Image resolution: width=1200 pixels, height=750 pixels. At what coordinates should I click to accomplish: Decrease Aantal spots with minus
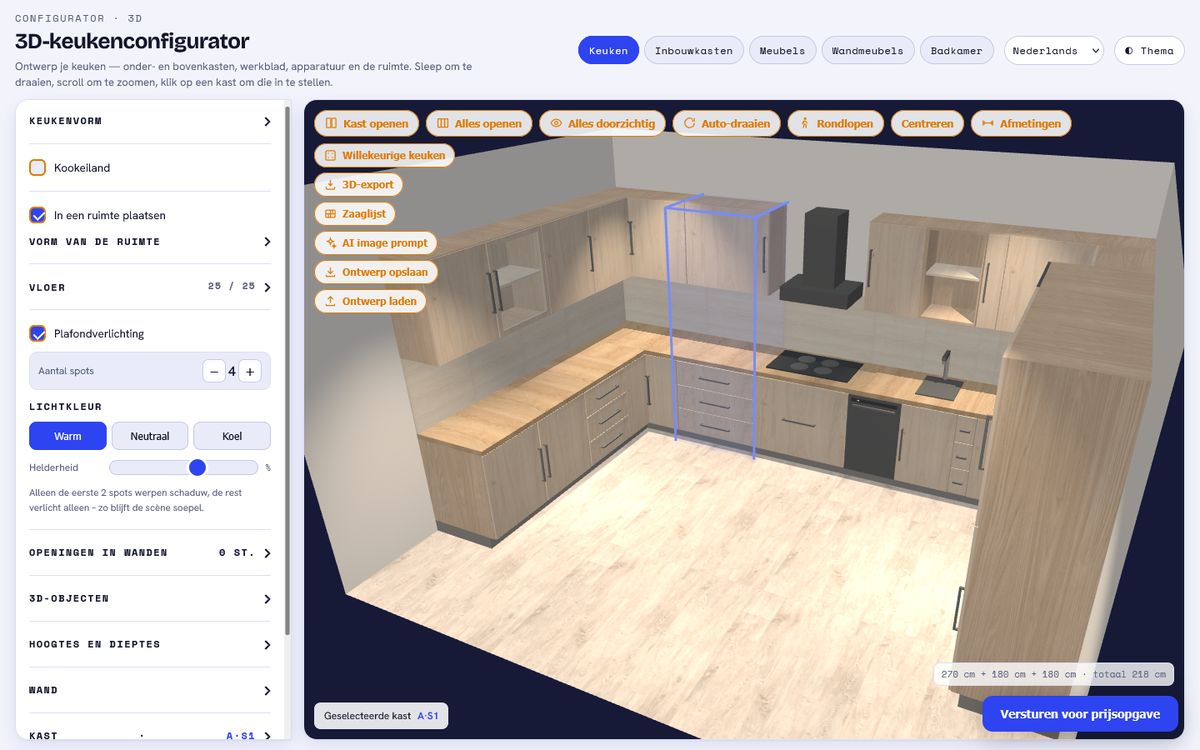214,371
